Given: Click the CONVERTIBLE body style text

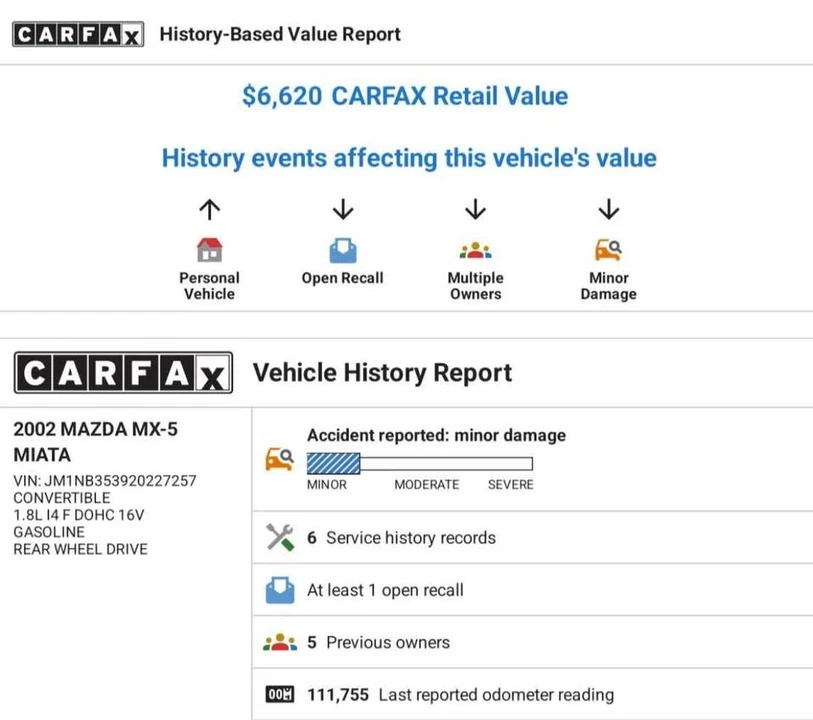Looking at the screenshot, I should (x=62, y=498).
